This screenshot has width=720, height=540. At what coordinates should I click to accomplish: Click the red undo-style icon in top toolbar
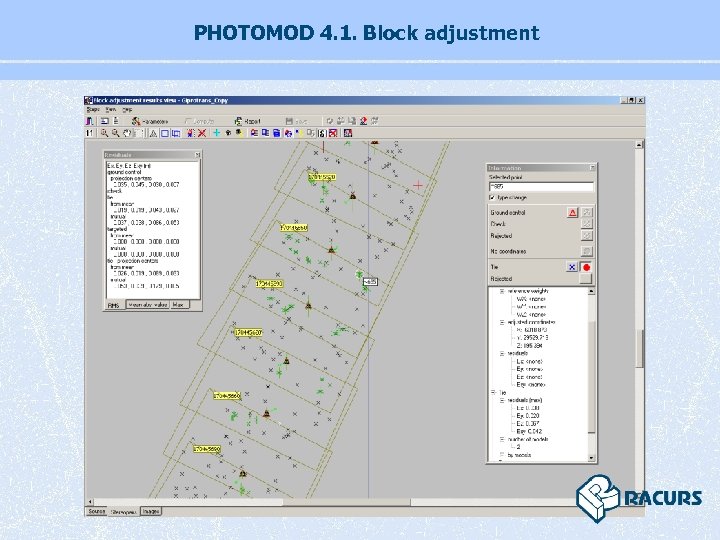coord(364,121)
